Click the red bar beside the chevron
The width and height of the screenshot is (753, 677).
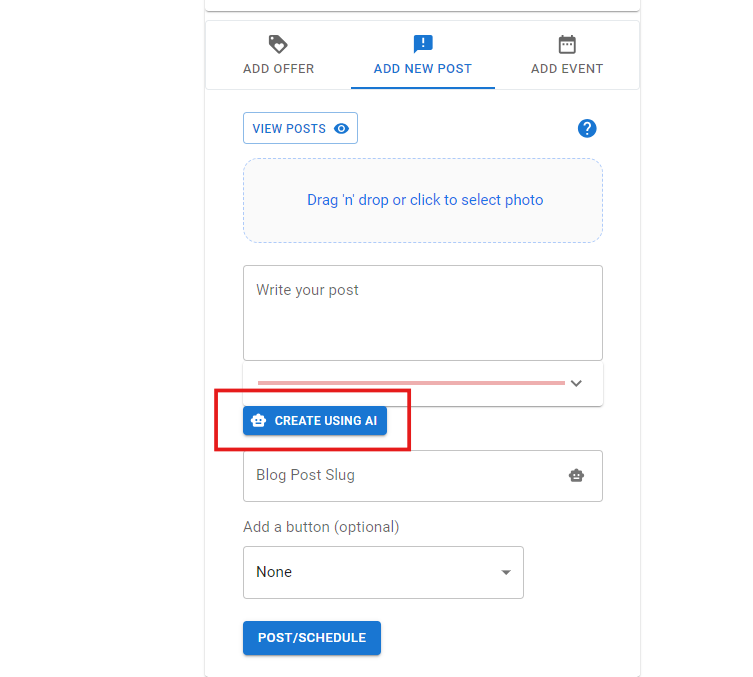(410, 383)
